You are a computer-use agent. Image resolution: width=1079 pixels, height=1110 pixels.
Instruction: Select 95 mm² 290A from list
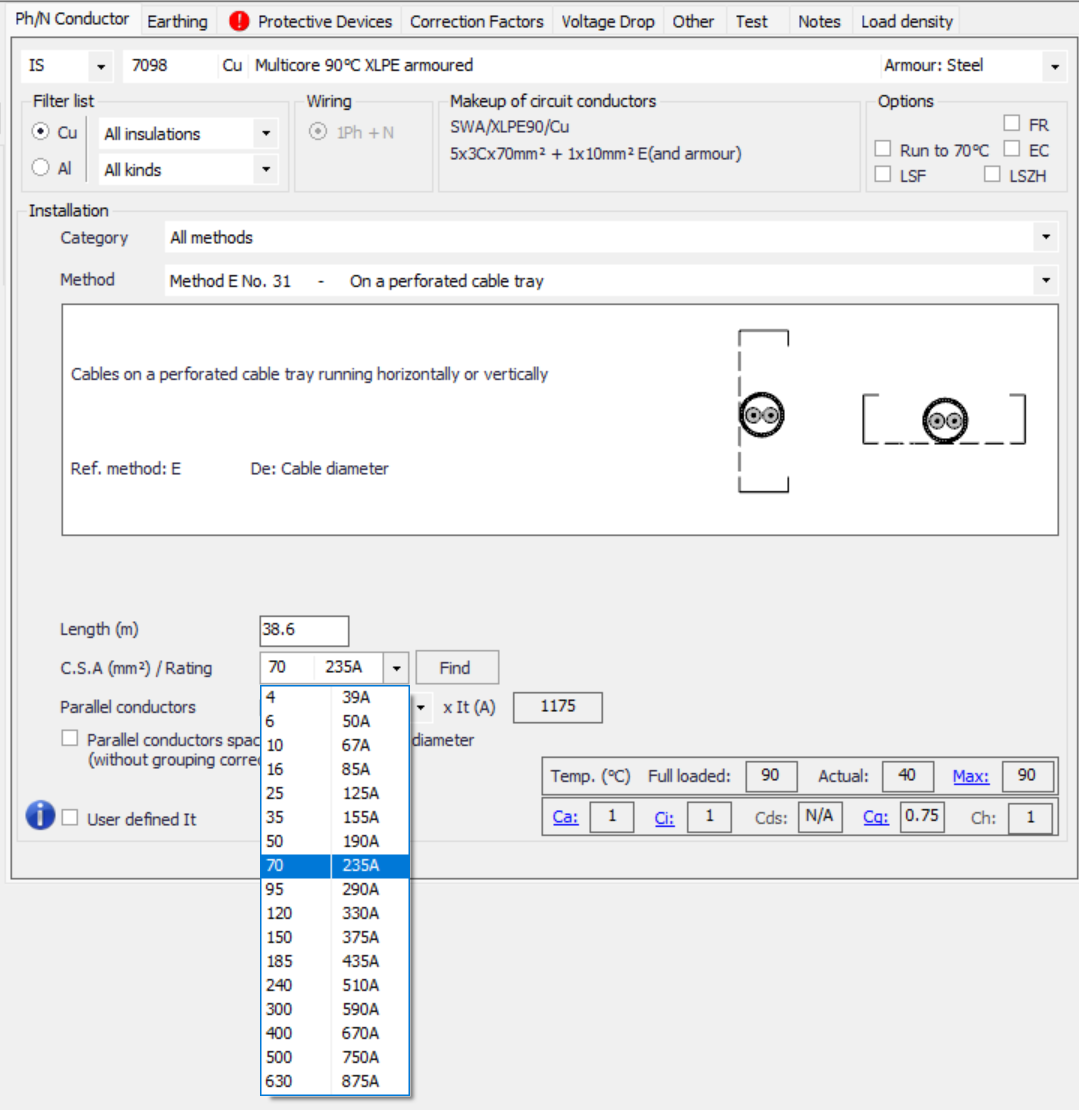click(334, 889)
